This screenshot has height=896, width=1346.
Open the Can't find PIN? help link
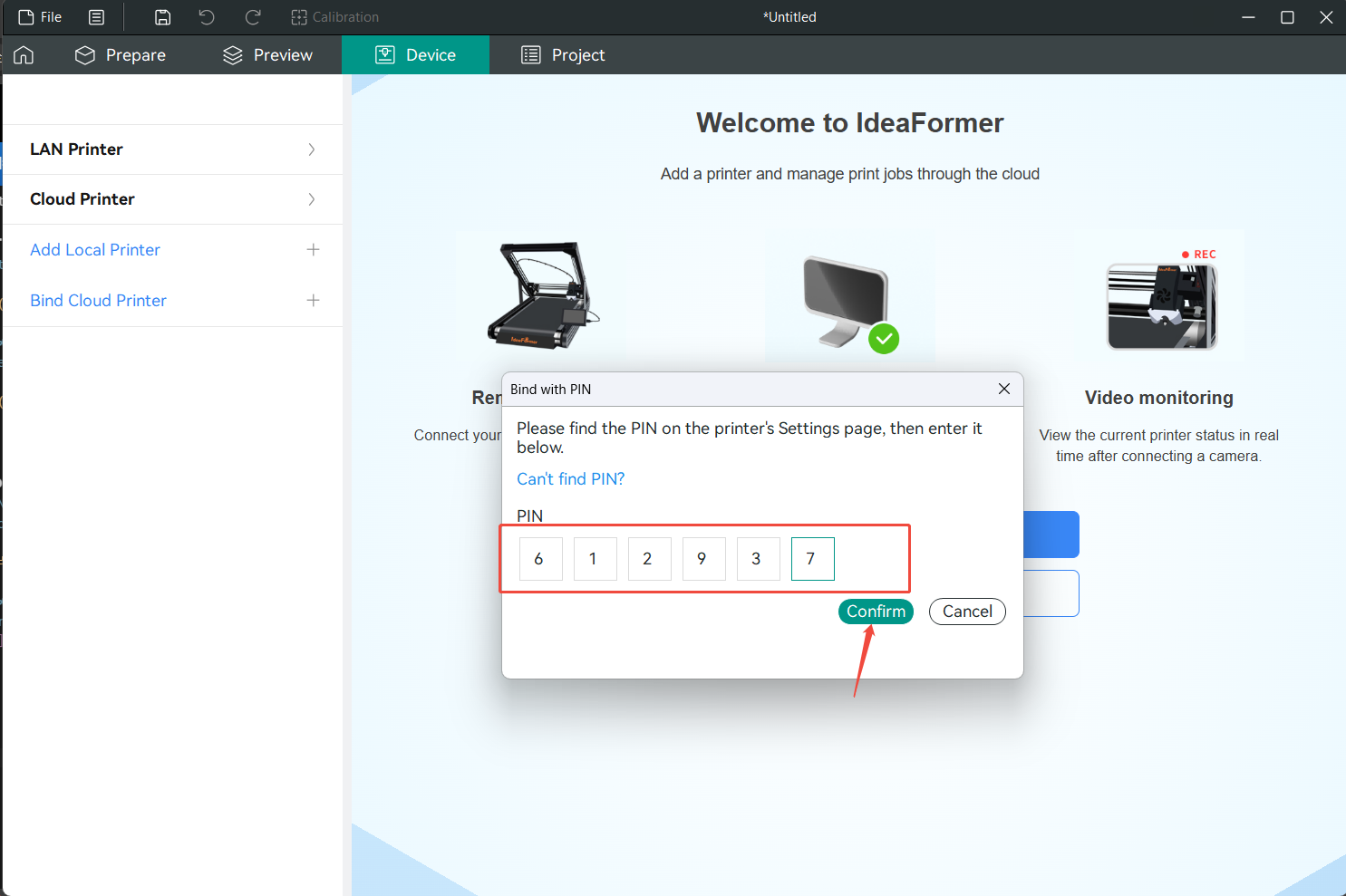click(571, 479)
